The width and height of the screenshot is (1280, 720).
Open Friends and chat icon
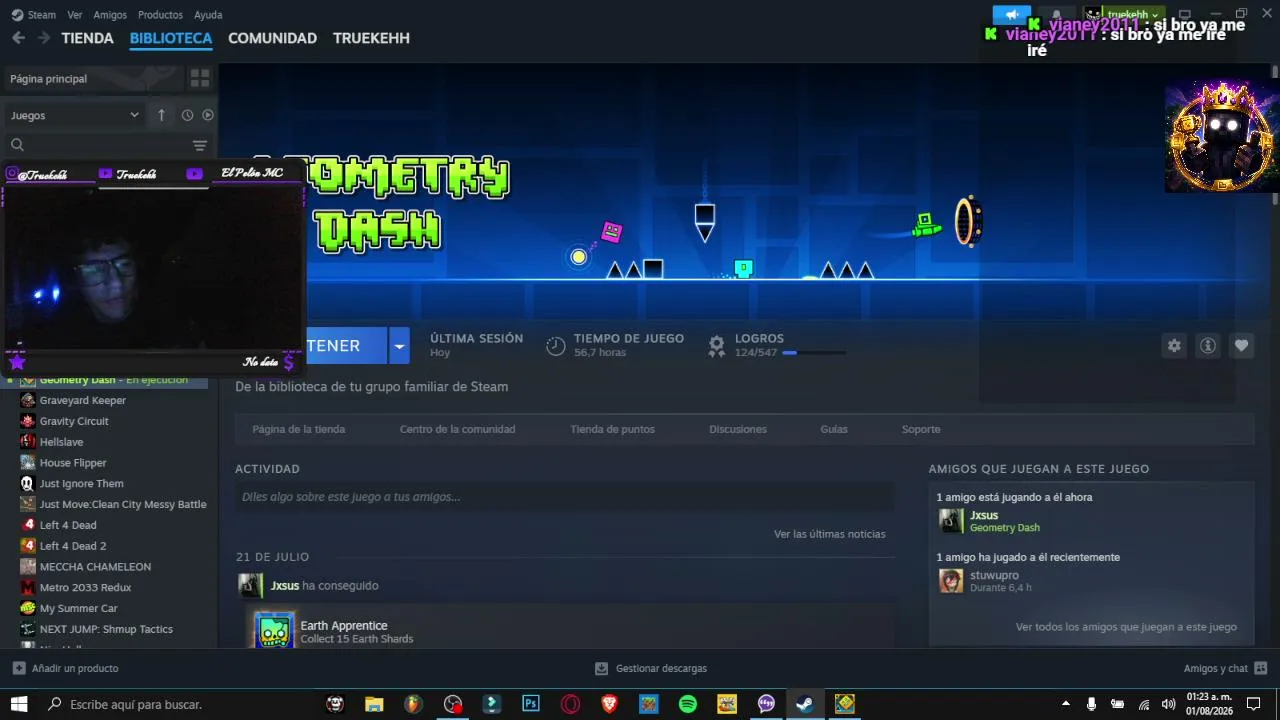[x=1260, y=668]
